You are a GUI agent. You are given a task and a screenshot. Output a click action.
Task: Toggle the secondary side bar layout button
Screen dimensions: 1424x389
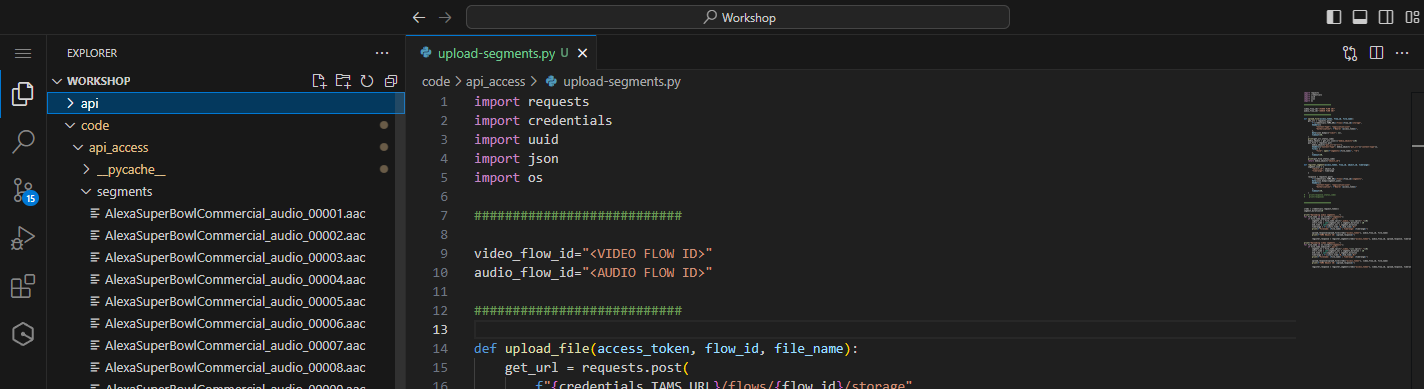coord(1386,17)
